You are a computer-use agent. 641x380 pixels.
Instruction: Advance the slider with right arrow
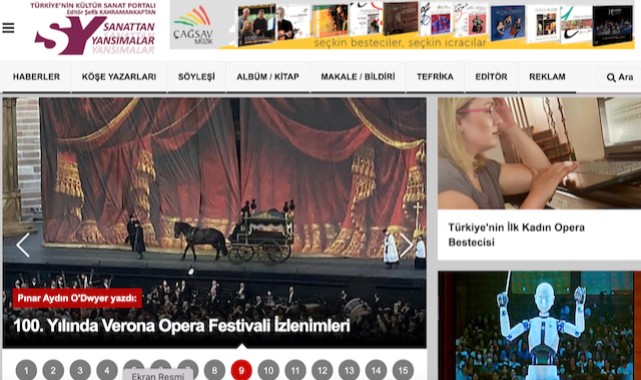point(406,245)
